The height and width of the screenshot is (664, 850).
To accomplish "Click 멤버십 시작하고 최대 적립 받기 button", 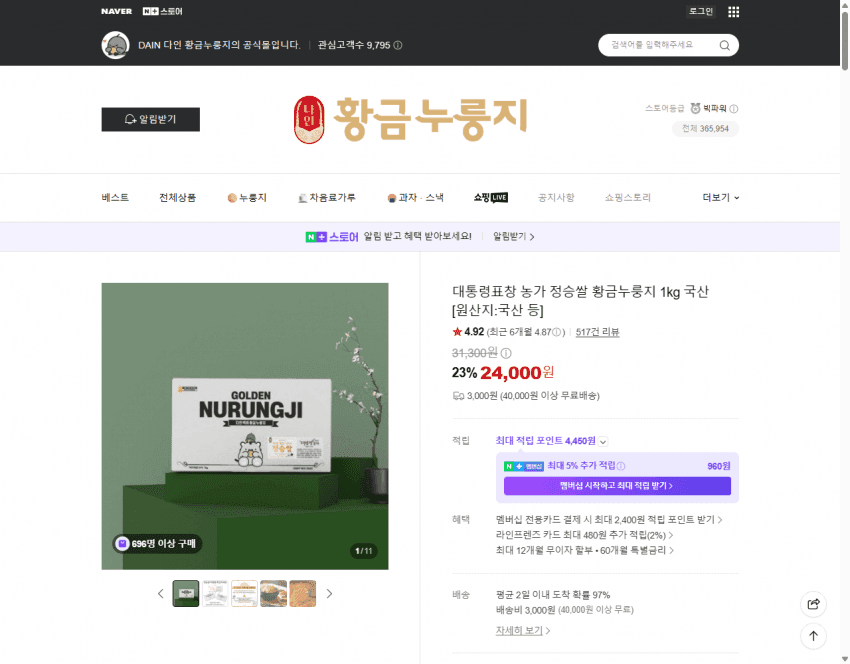I will click(617, 486).
